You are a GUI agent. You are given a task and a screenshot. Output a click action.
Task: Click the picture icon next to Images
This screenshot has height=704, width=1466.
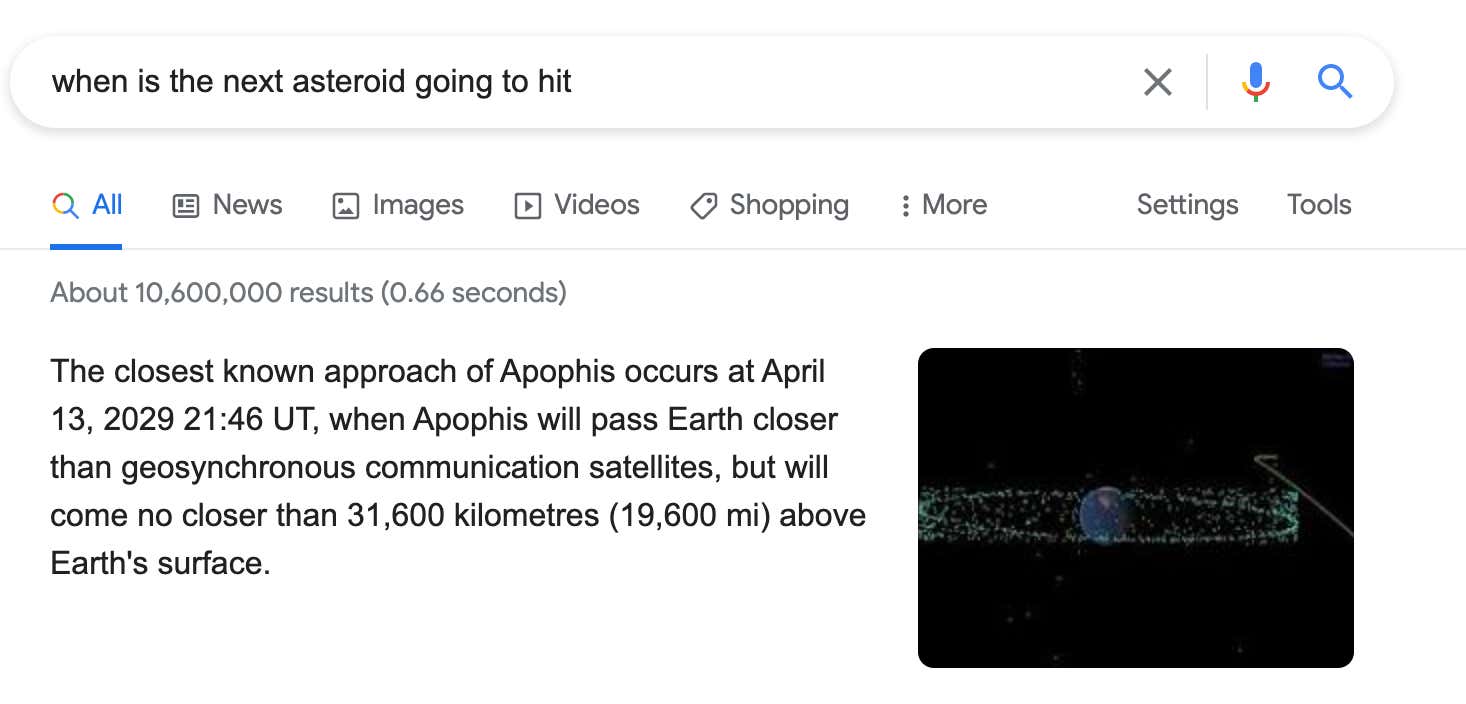coord(345,206)
